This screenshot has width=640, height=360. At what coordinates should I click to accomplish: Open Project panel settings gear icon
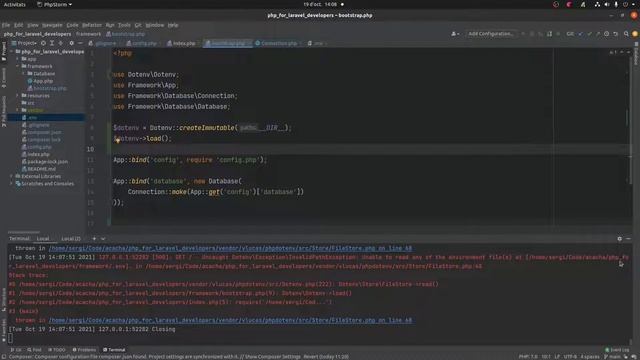click(71, 43)
